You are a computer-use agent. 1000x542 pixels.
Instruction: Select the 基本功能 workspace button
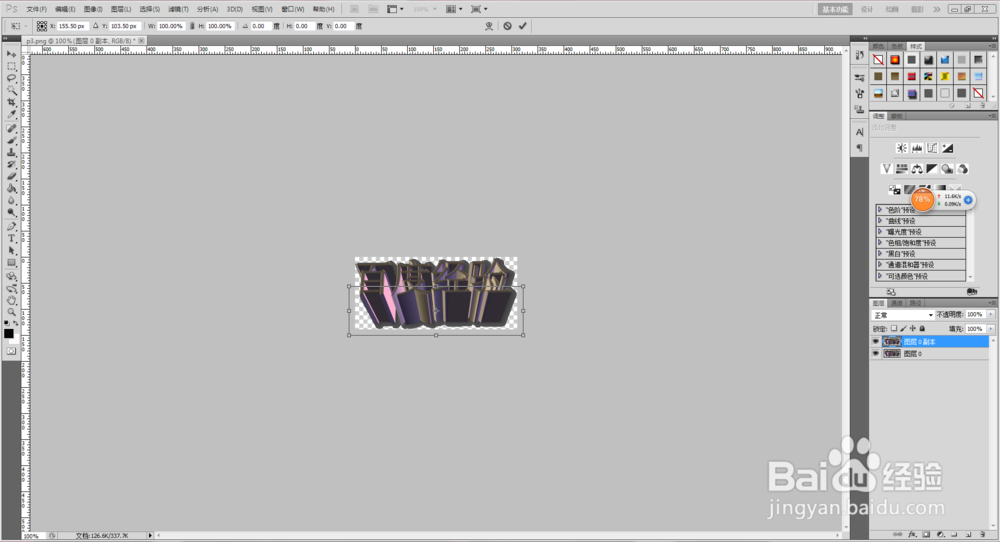835,9
